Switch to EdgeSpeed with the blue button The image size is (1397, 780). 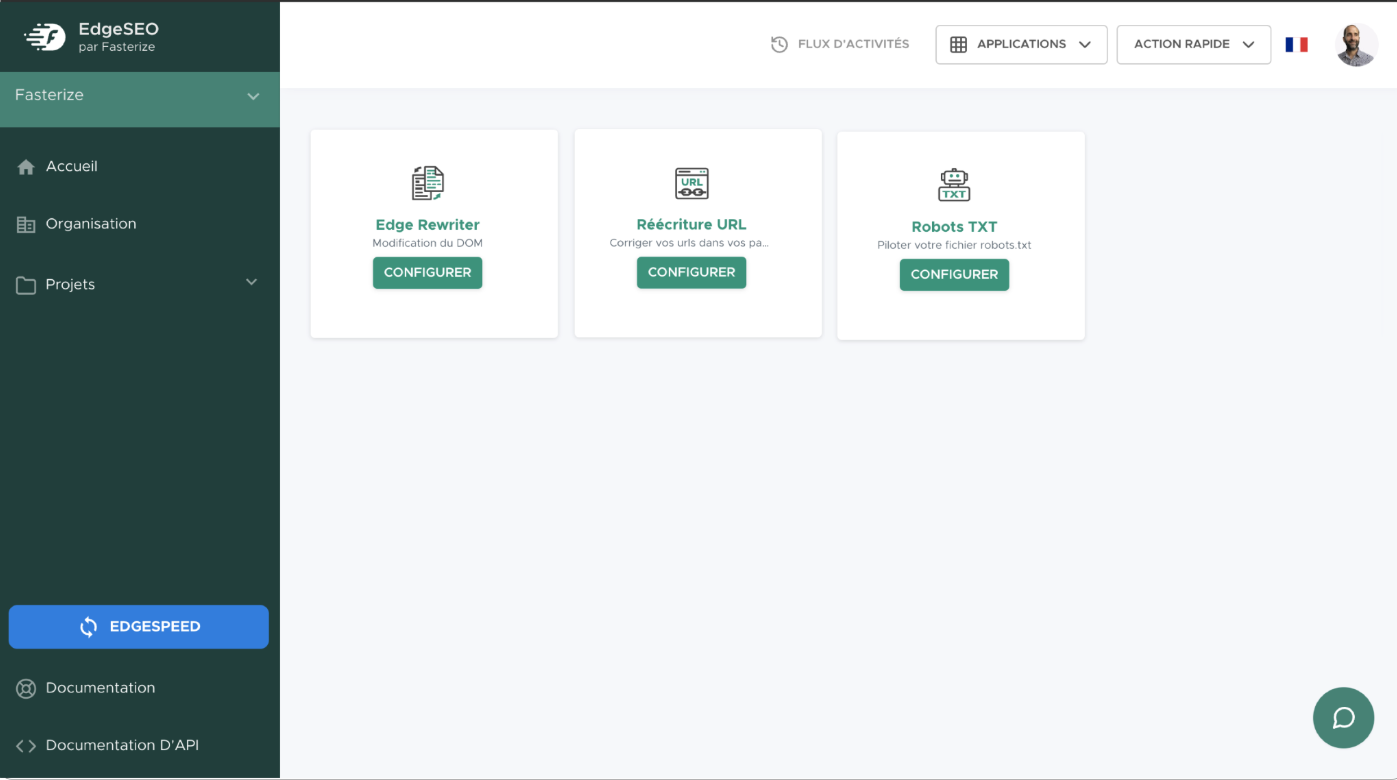click(x=139, y=627)
